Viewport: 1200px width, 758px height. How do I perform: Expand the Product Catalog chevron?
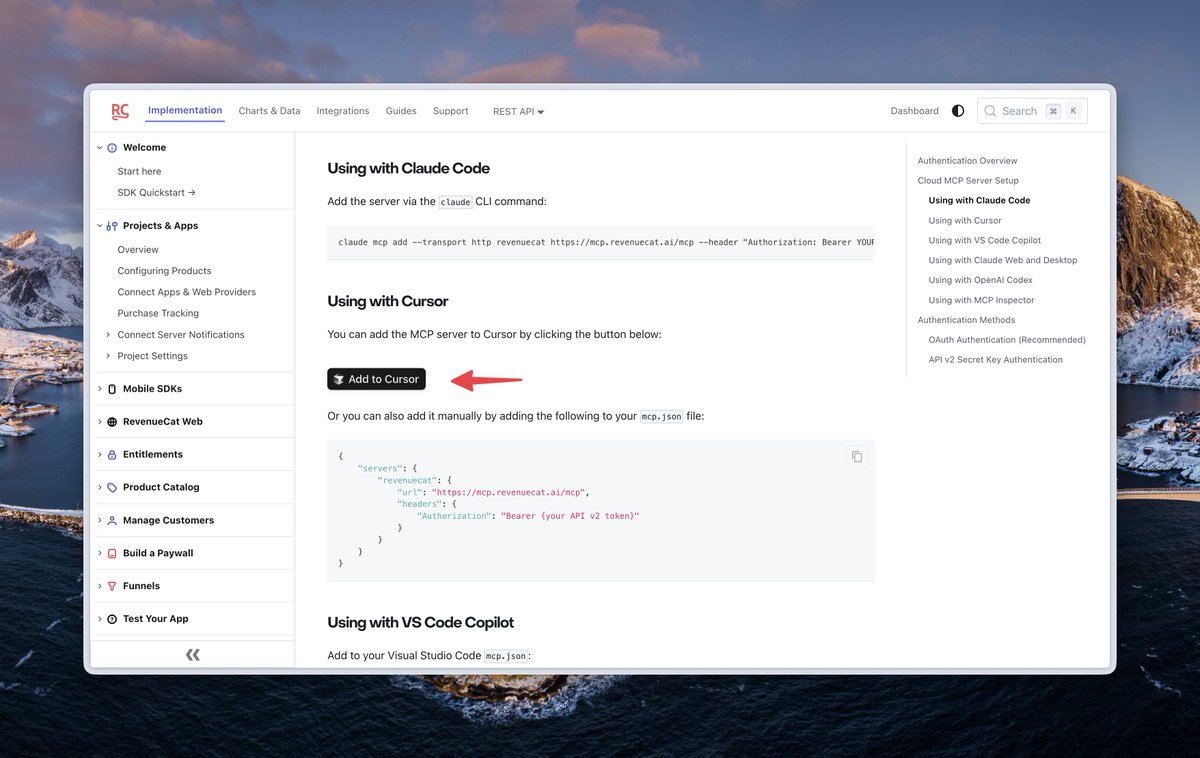(x=99, y=488)
